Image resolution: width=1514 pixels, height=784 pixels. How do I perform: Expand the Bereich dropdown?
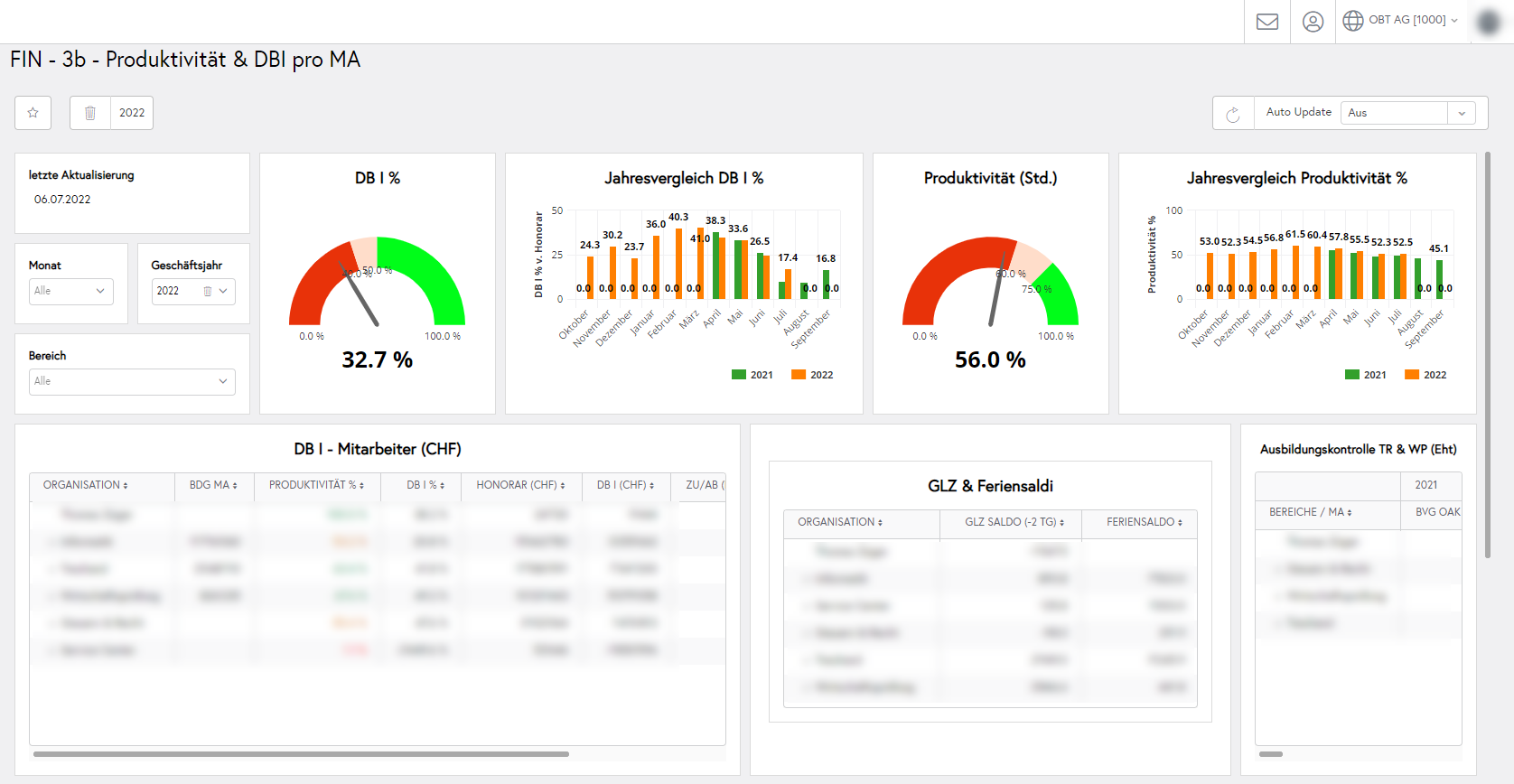tap(132, 381)
